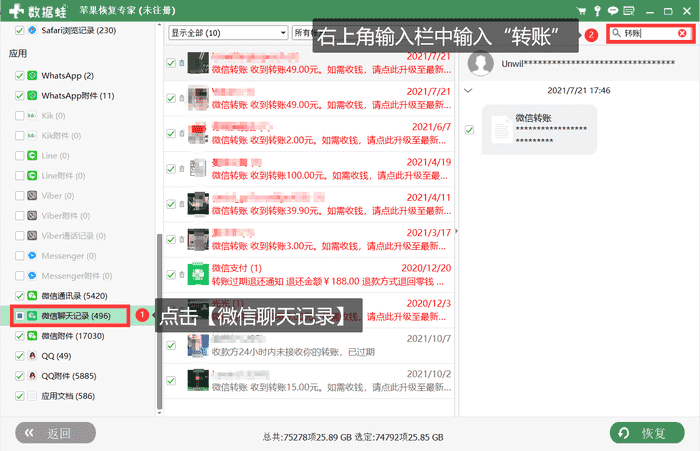Screen dimensions: 700x451
Task: Uncheck the QQ (49) checkbox
Action: point(20,356)
